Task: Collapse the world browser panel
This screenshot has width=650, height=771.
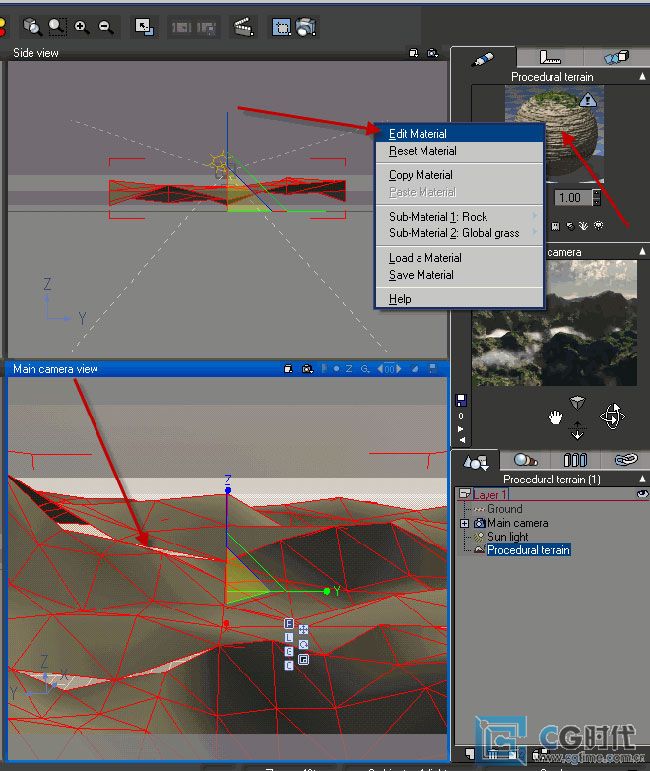Action: 642,479
